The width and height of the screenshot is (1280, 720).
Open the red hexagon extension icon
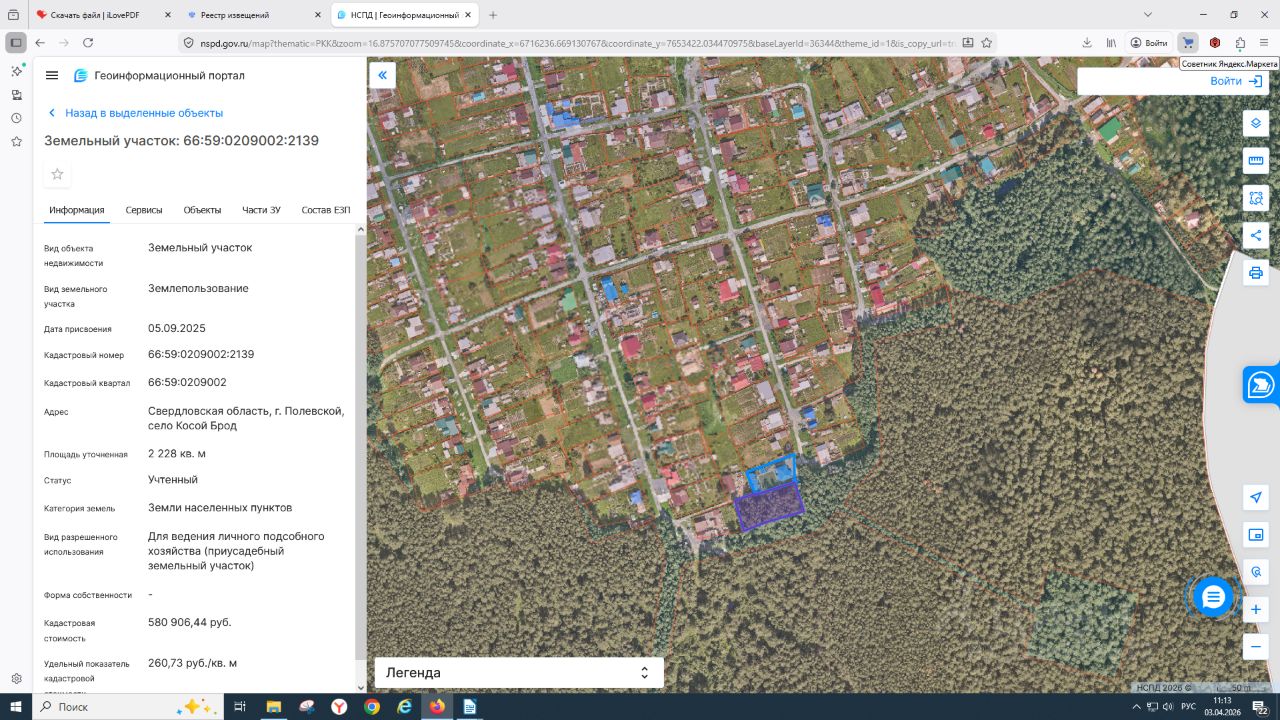[x=1214, y=43]
